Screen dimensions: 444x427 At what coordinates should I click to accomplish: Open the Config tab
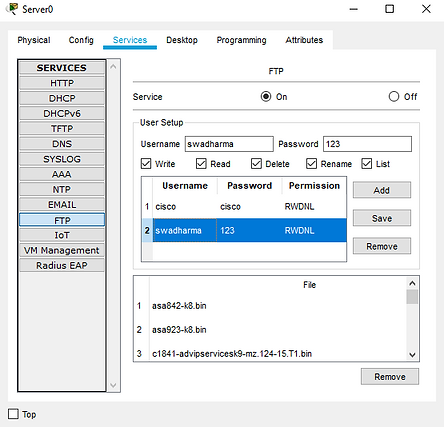pos(81,40)
